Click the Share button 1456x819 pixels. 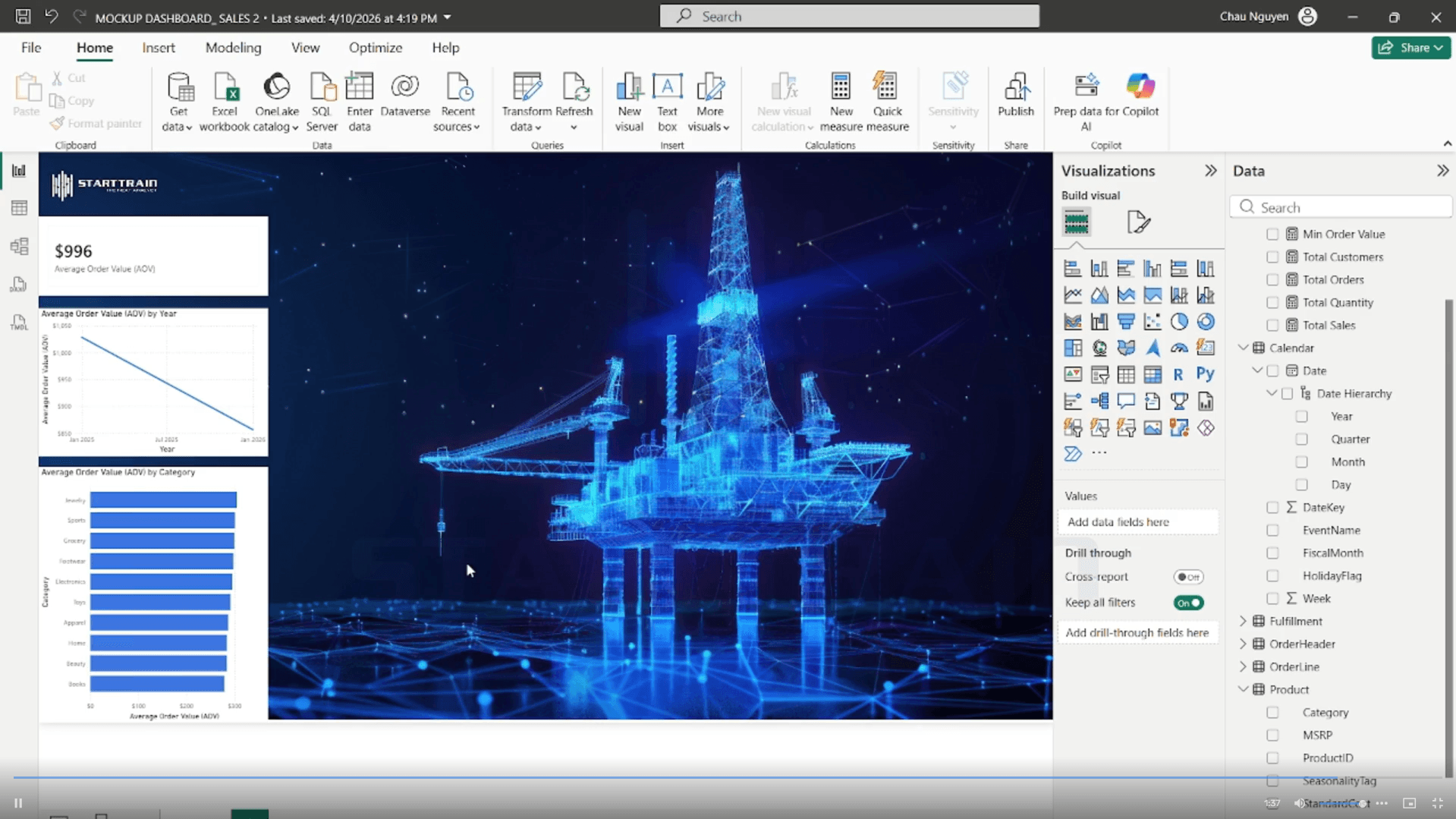click(1411, 48)
